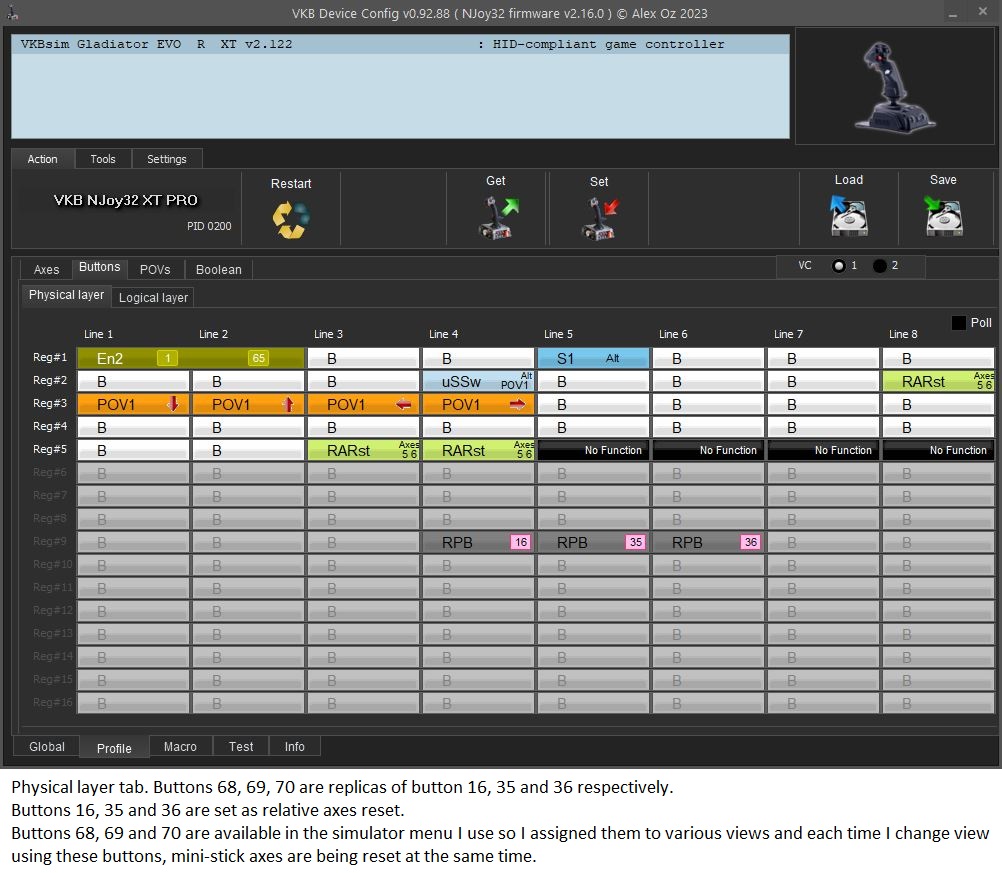Viewport: 1002px width, 873px height.
Task: Click the POV1 up arrow cell
Action: click(x=248, y=405)
